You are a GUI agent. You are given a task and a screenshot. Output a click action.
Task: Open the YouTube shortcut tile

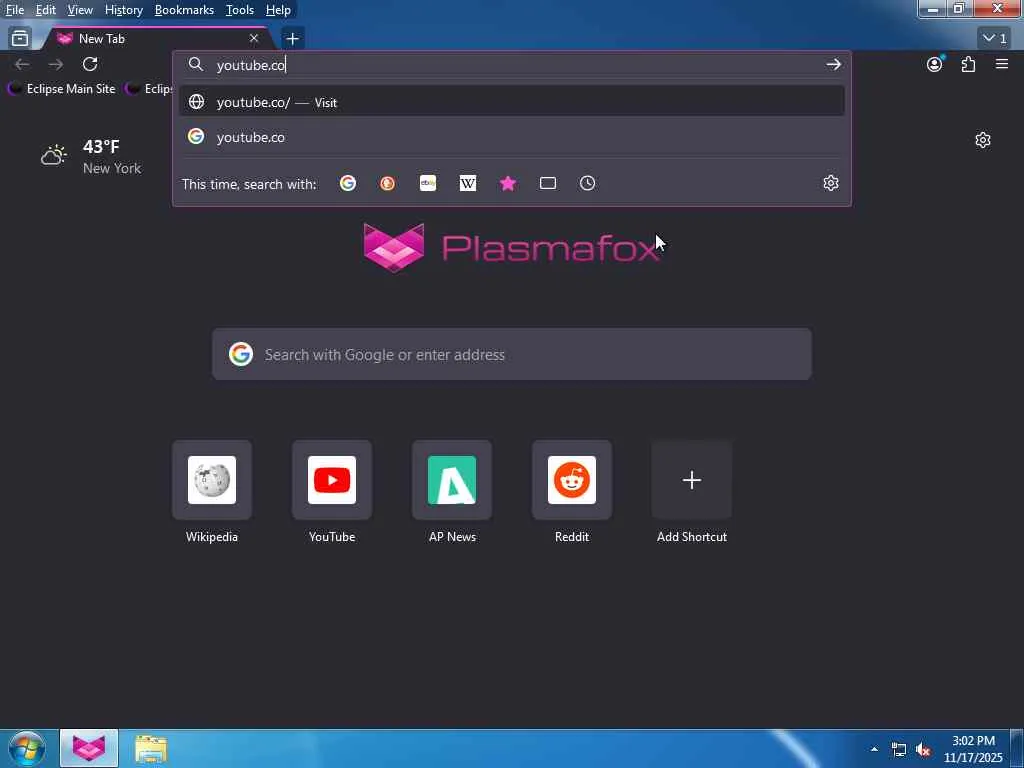click(332, 492)
